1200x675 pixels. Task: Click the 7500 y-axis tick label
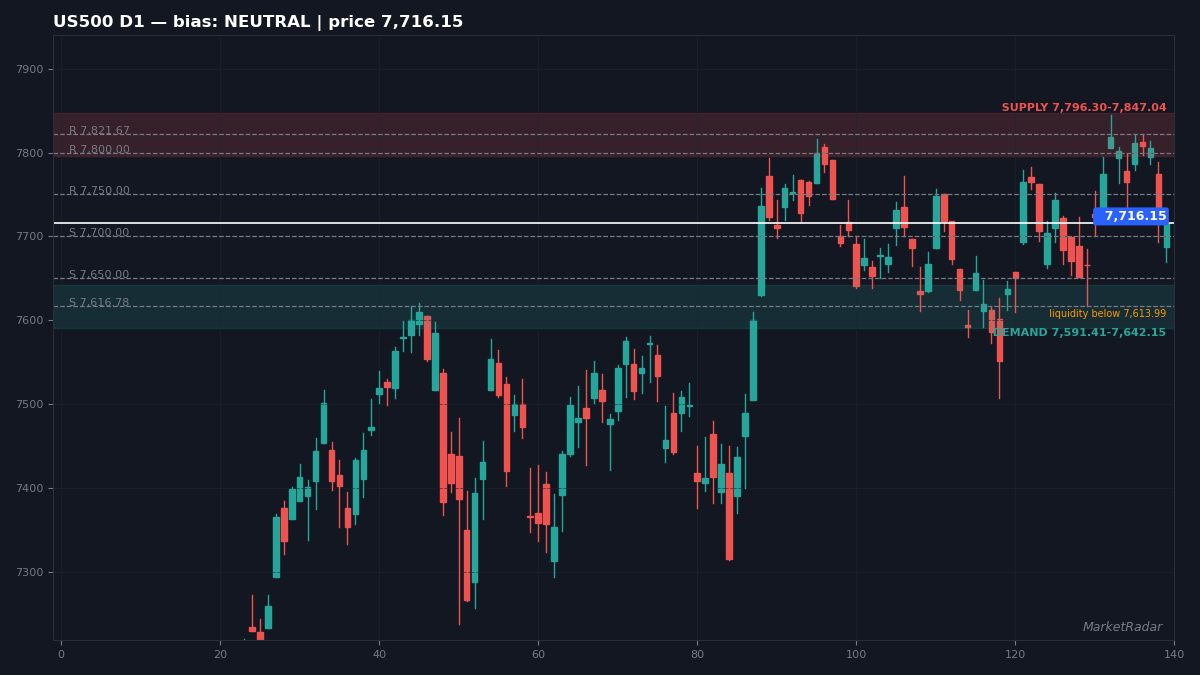[x=30, y=405]
